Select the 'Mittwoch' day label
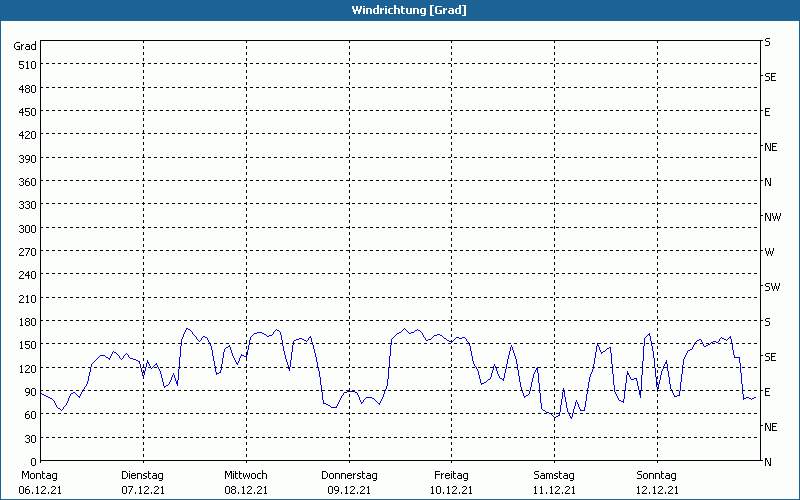800x500 pixels. tap(246, 476)
